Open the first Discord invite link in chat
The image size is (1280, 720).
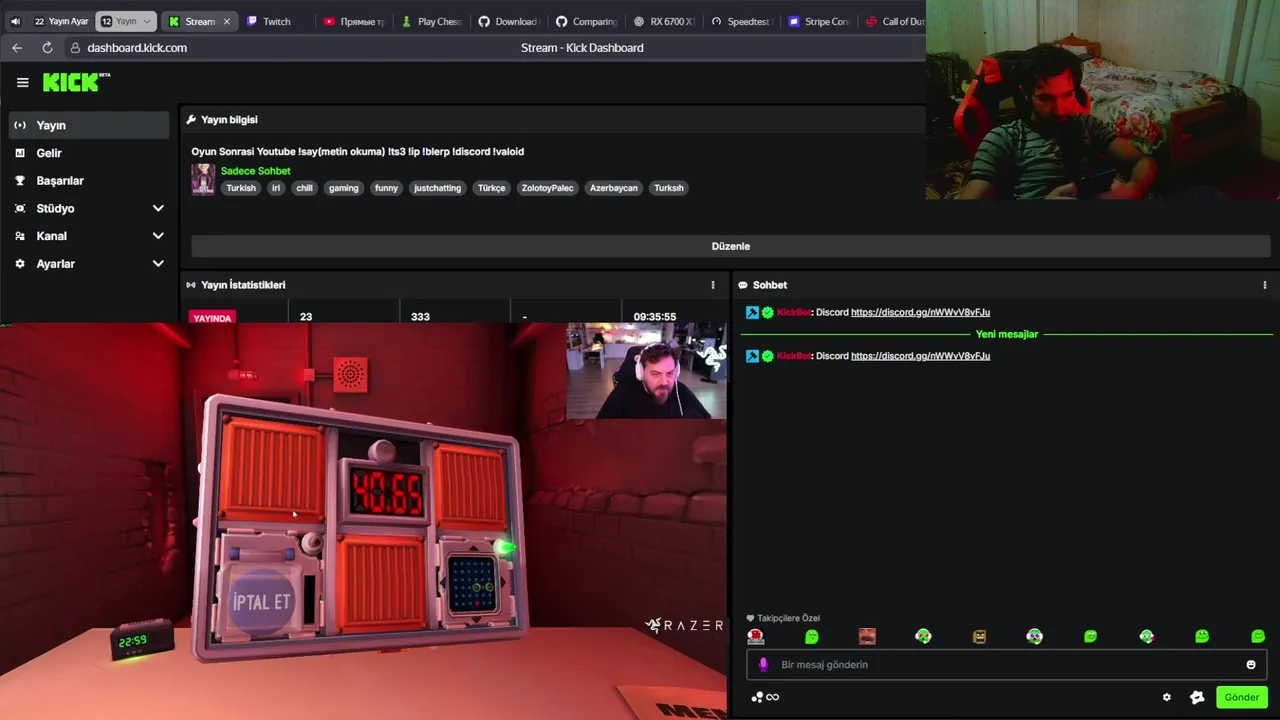(x=920, y=312)
